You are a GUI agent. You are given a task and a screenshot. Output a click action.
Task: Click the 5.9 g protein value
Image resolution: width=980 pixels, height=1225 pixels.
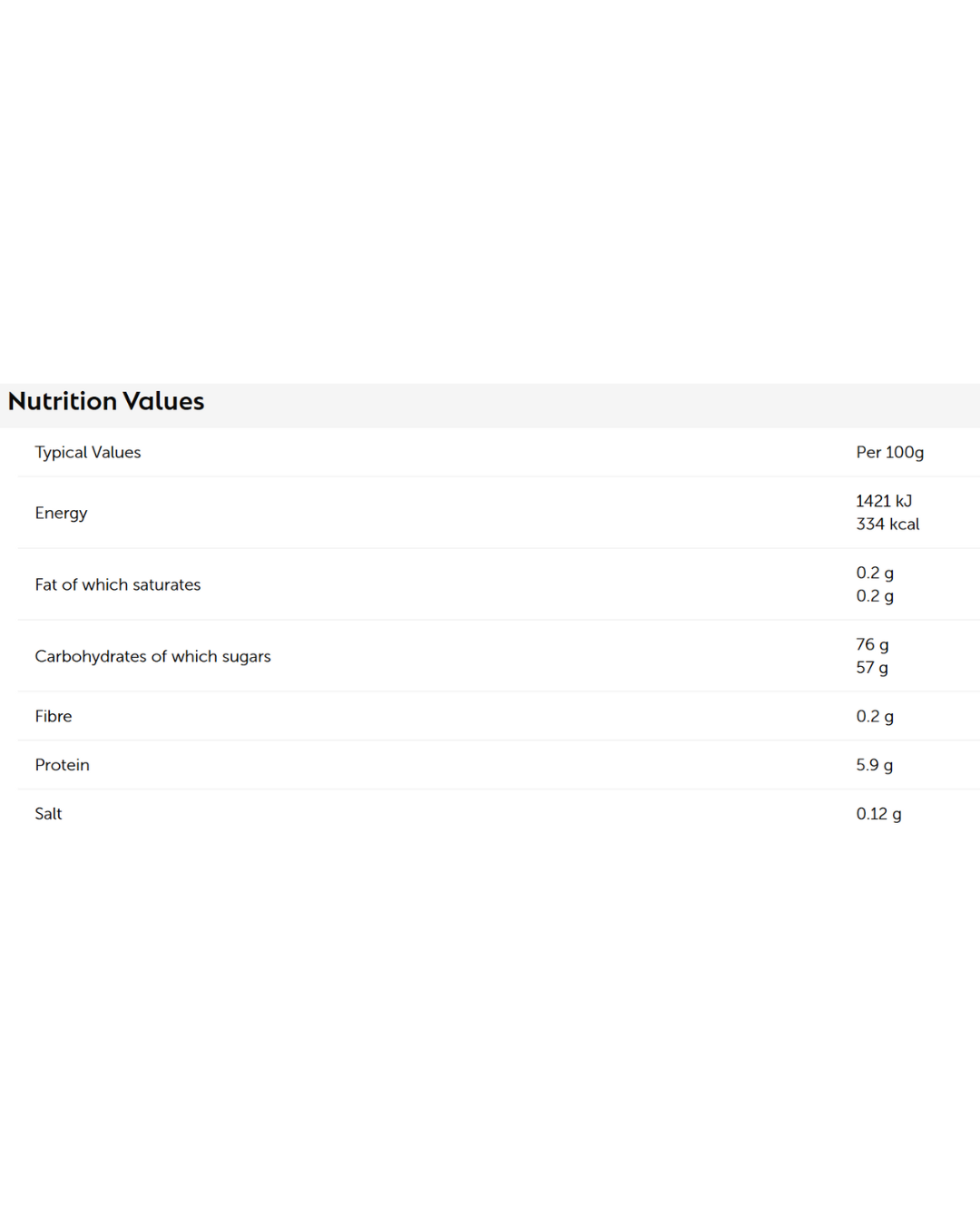874,765
